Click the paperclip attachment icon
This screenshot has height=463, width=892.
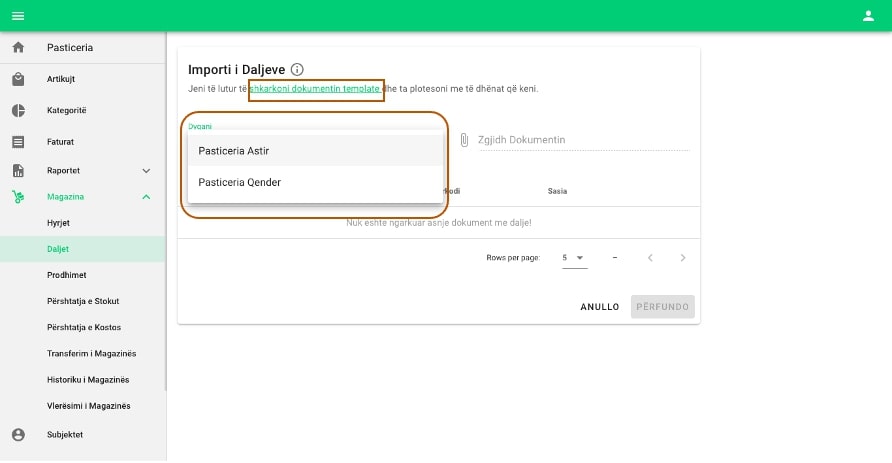tap(464, 140)
